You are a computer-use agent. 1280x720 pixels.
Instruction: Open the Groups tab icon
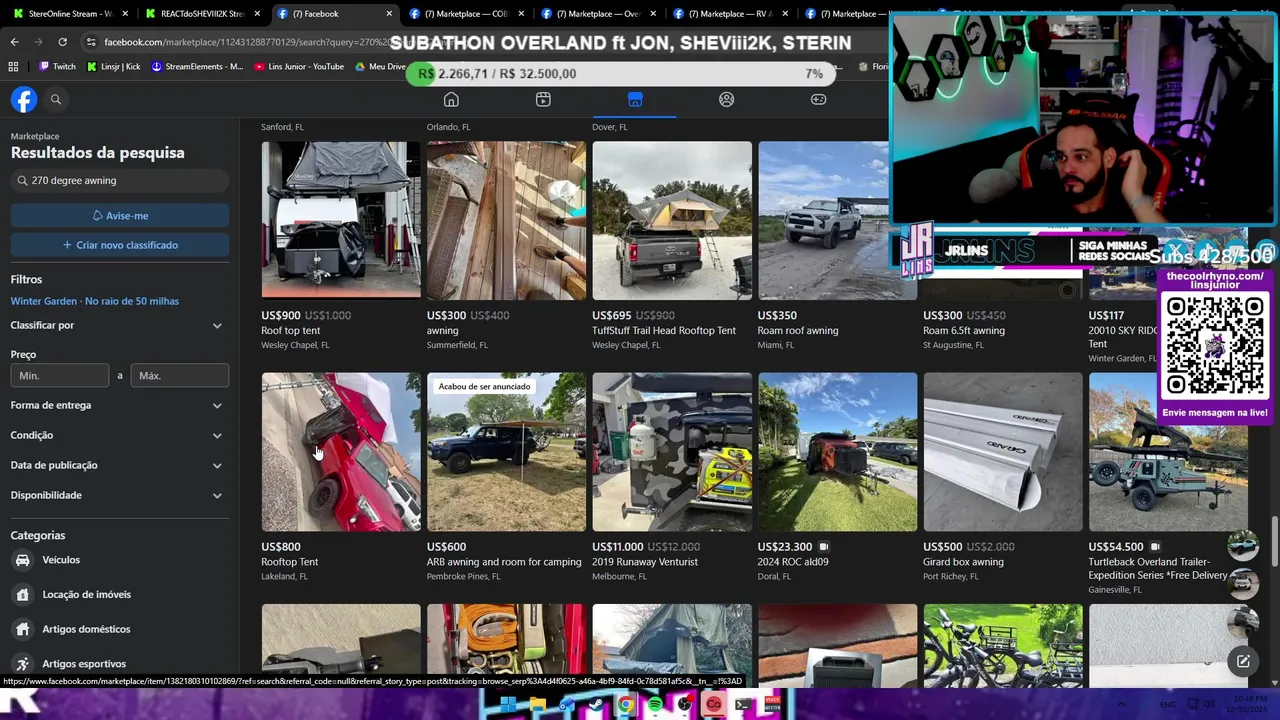[727, 99]
